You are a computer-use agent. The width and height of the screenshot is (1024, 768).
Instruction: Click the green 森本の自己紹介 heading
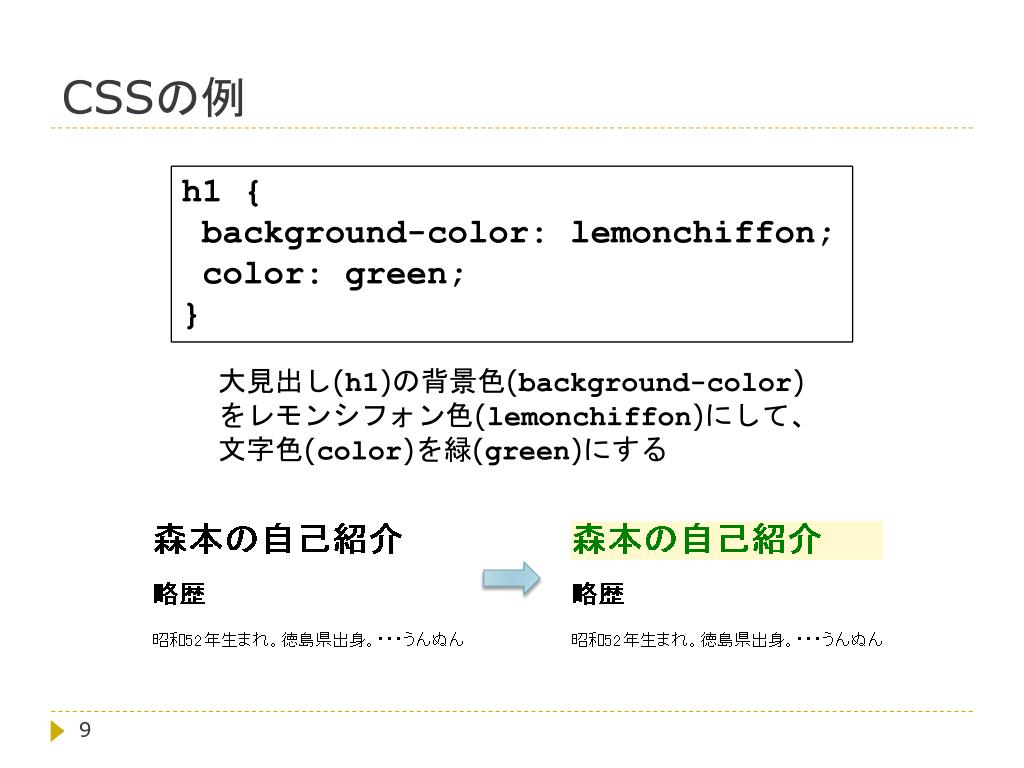696,539
